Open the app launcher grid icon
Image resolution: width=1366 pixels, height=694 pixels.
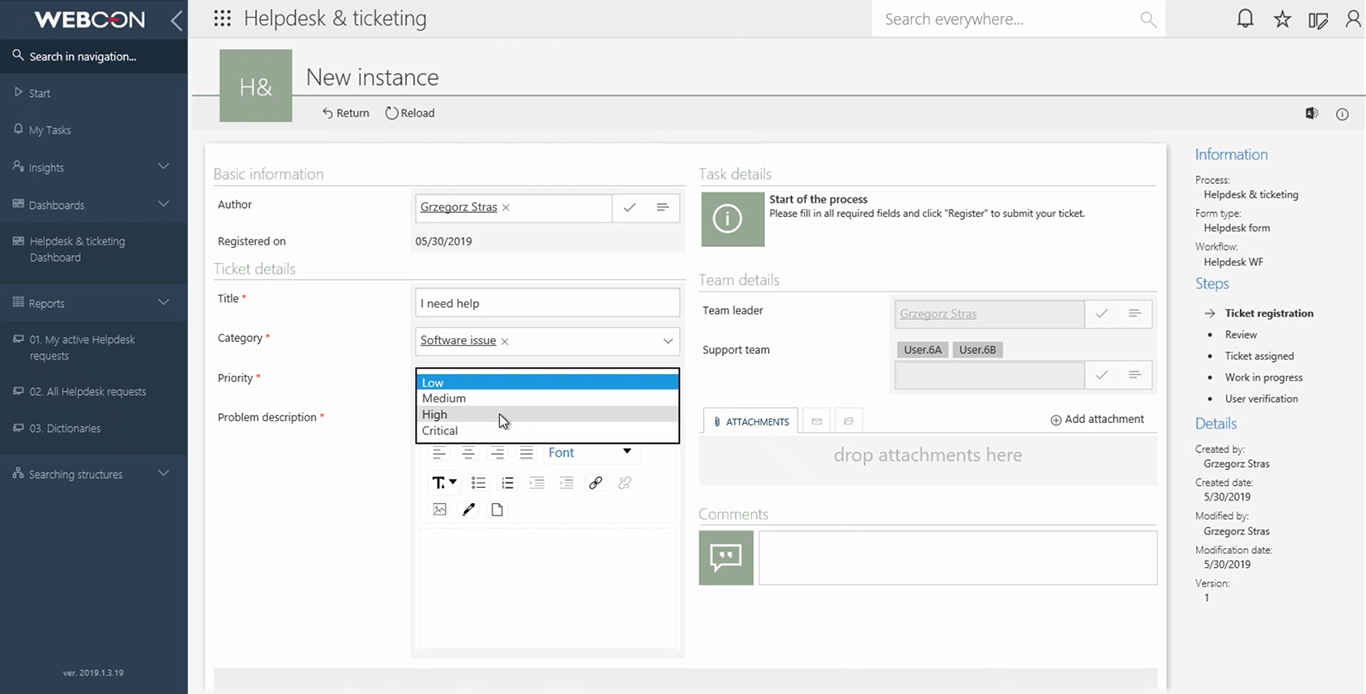(x=222, y=19)
